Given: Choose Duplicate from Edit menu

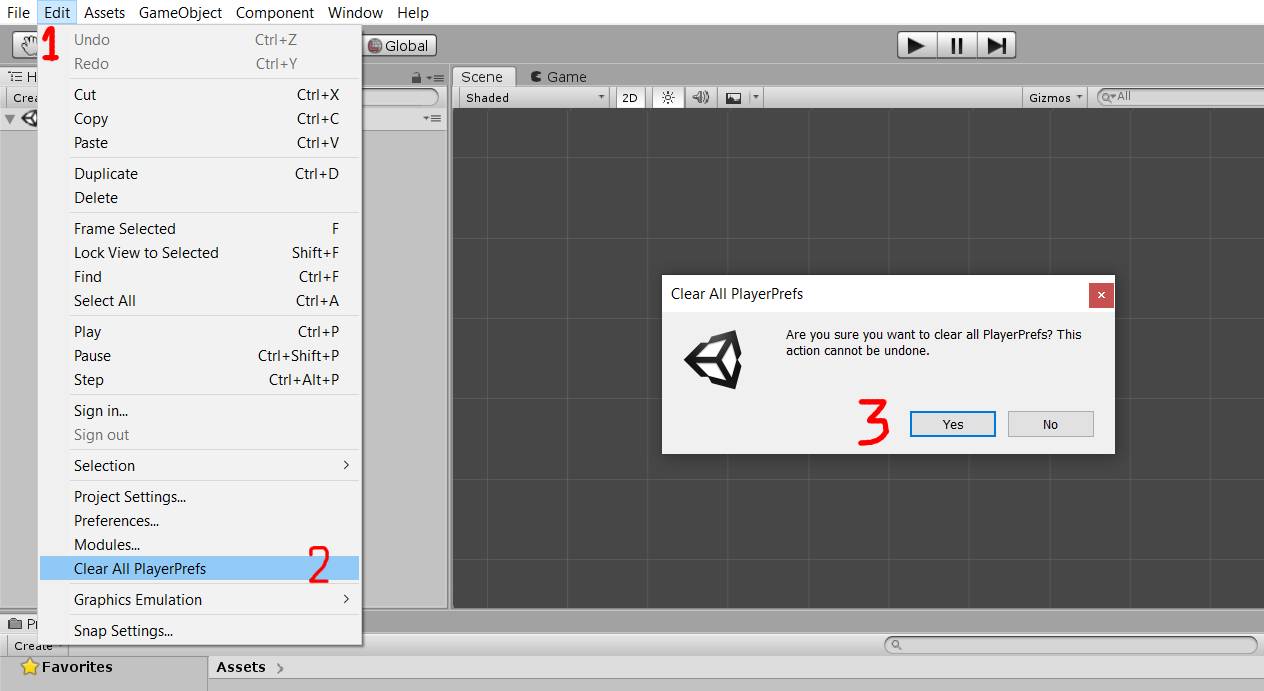Looking at the screenshot, I should 199,173.
